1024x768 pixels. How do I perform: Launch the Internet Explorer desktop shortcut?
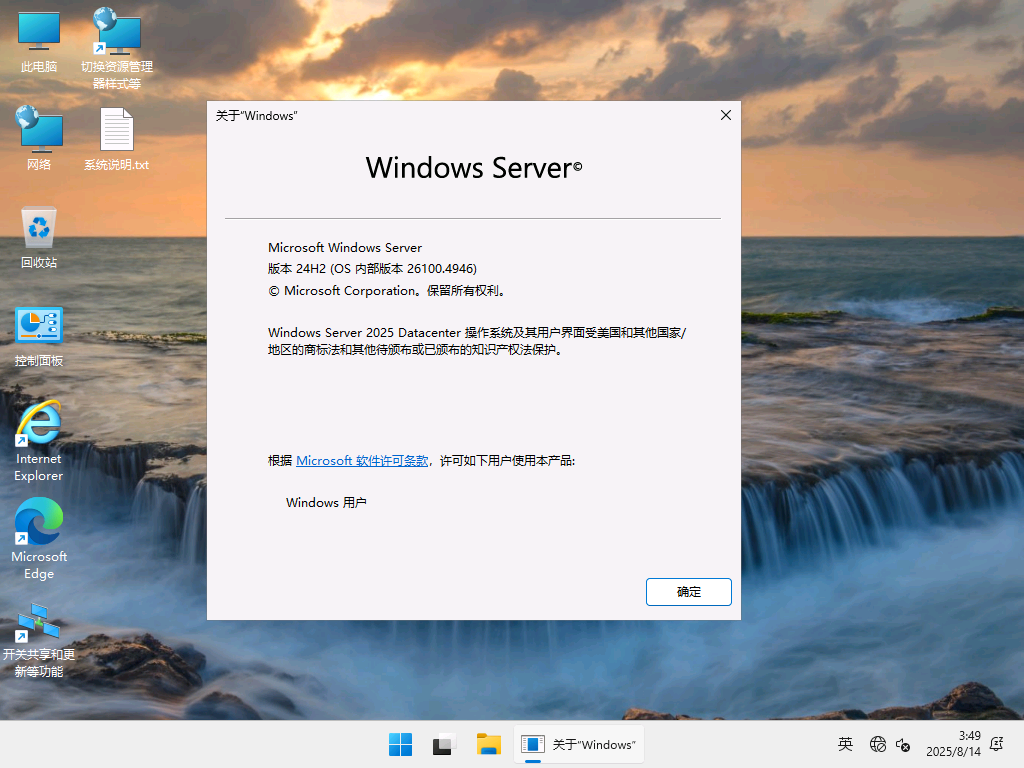tap(39, 441)
